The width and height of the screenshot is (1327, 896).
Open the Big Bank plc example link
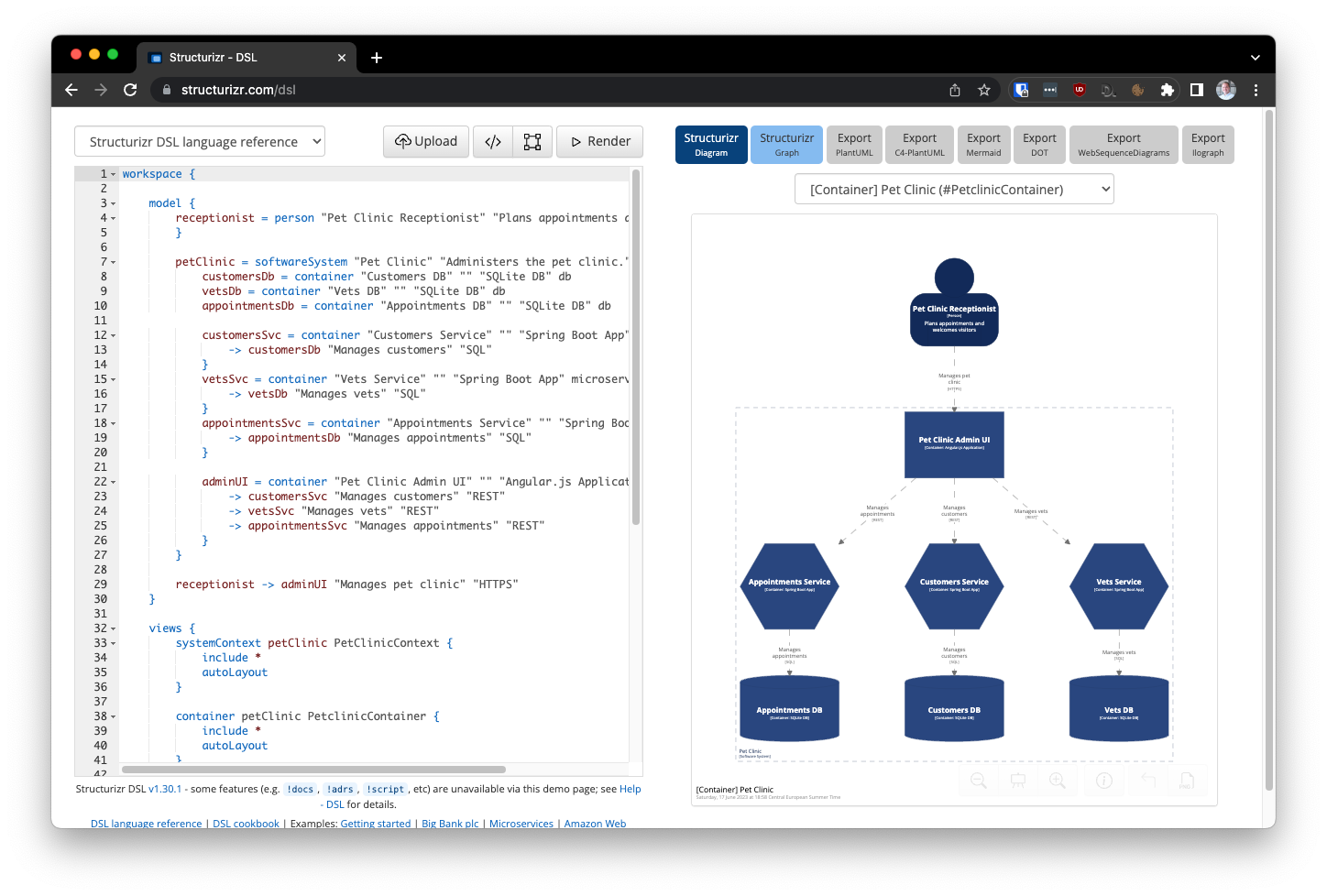pyautogui.click(x=450, y=824)
